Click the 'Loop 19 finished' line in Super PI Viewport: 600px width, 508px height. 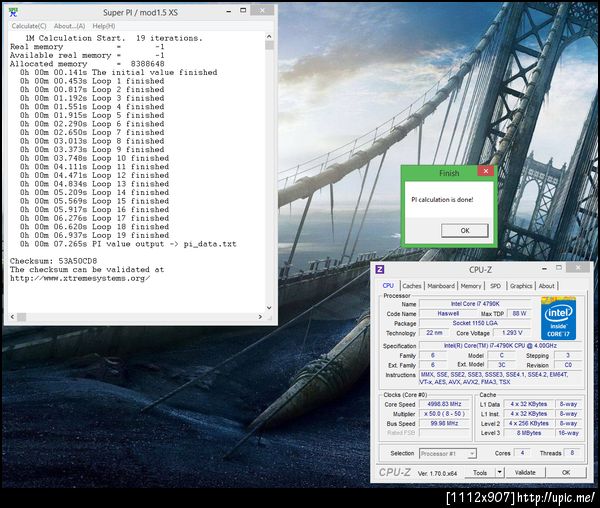pyautogui.click(x=95, y=235)
